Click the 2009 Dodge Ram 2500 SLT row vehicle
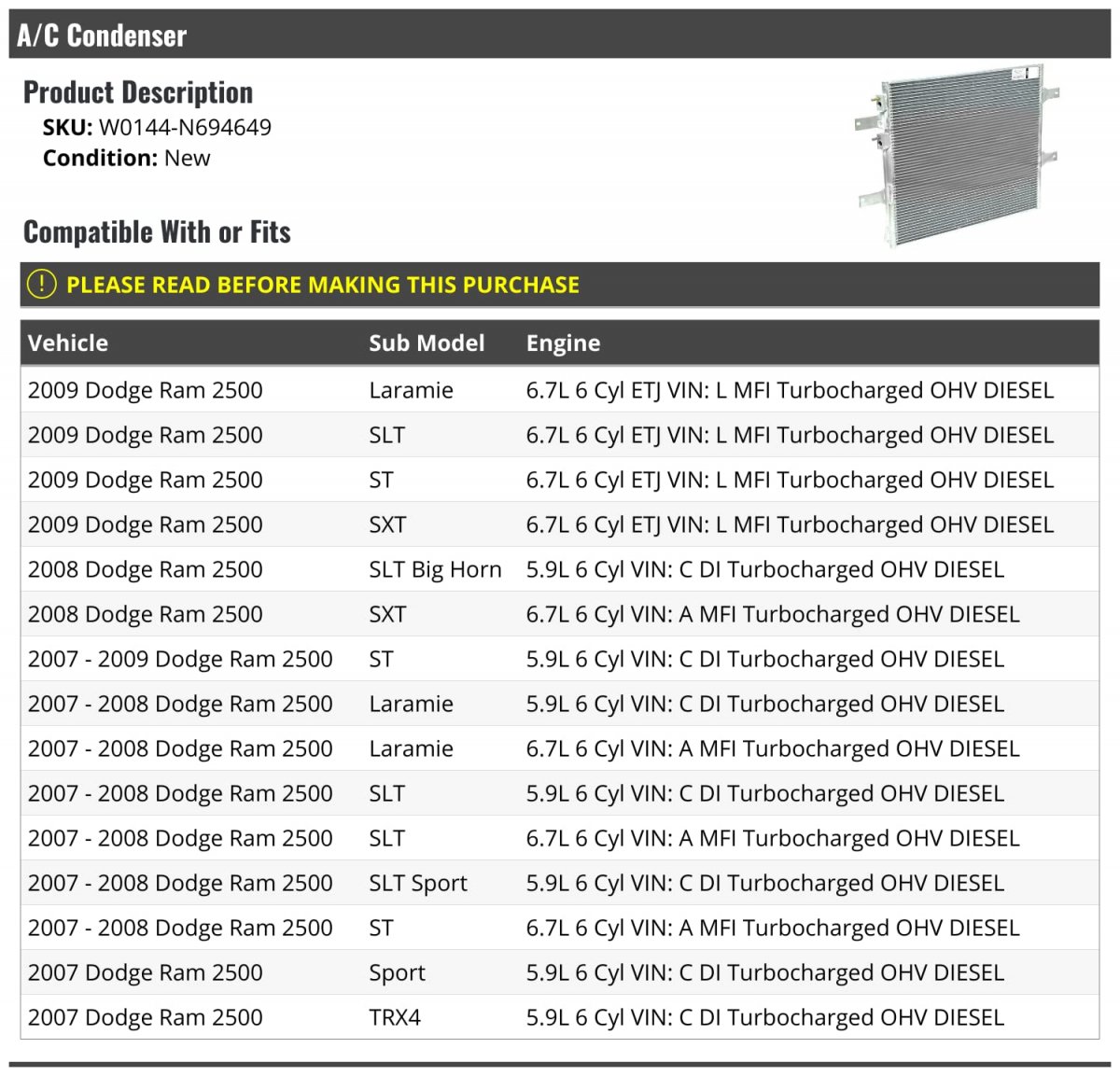Screen dimensions: 1120x1076 click(146, 435)
